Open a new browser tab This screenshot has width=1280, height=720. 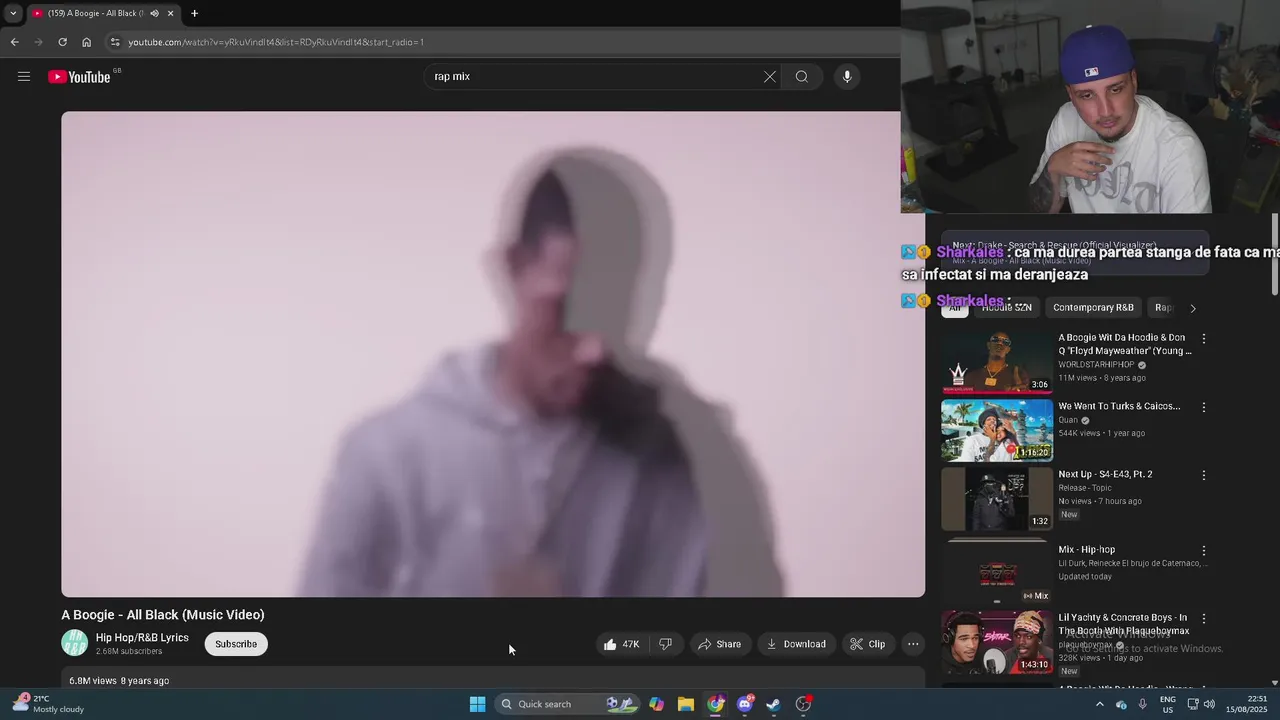point(194,13)
